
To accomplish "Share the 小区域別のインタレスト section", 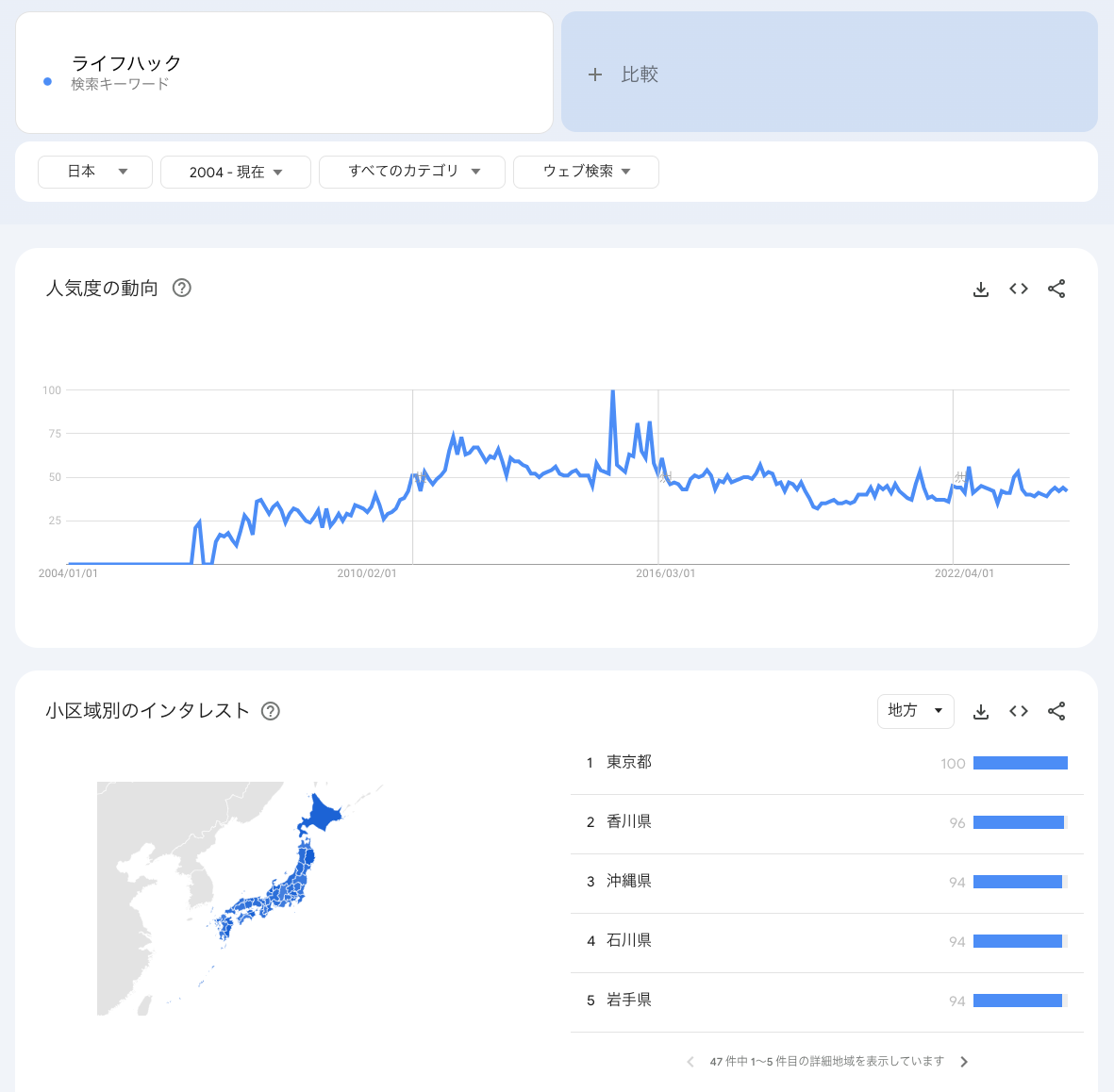I will point(1056,711).
